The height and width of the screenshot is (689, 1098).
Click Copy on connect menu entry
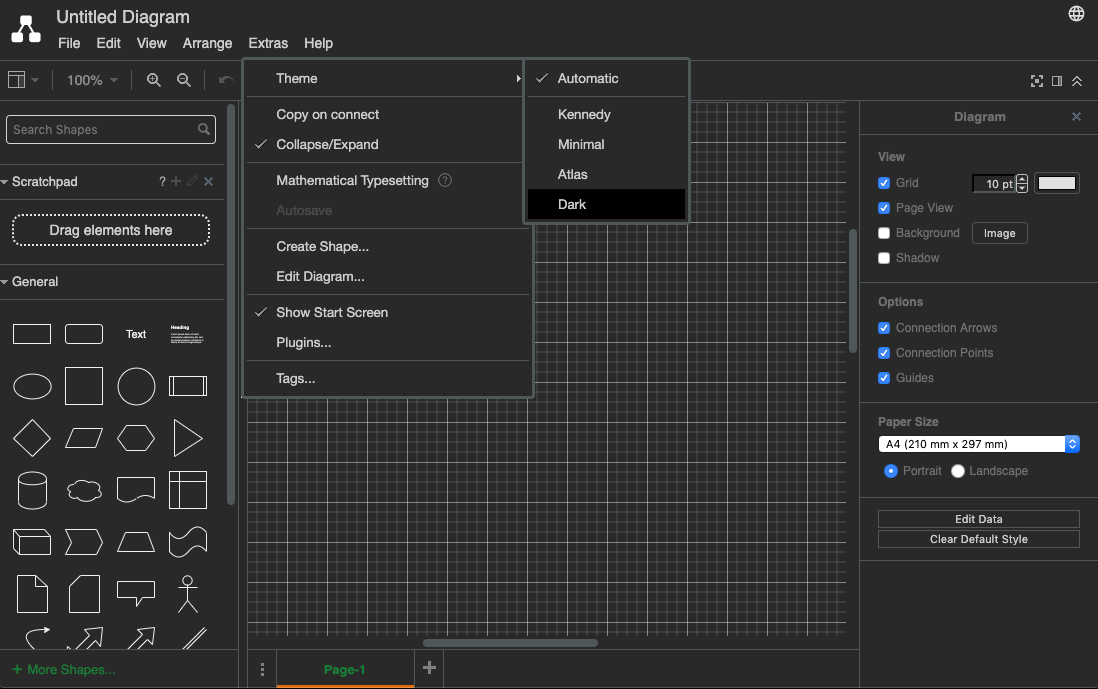click(385, 114)
